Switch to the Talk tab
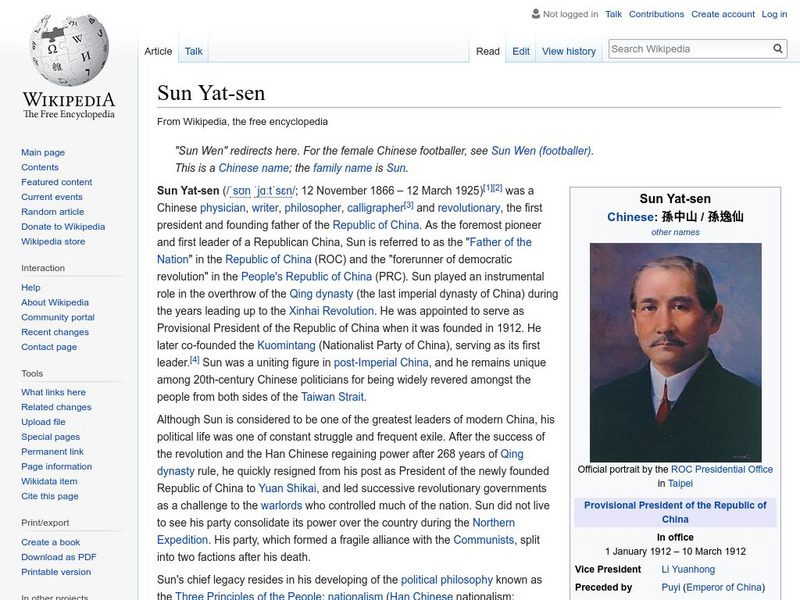The width and height of the screenshot is (800, 600). (x=191, y=50)
